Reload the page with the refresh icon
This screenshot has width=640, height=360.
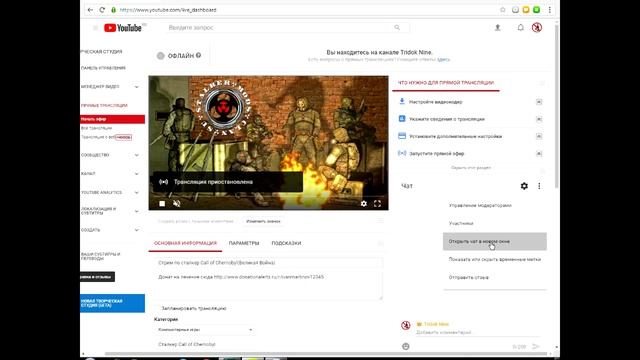point(102,10)
